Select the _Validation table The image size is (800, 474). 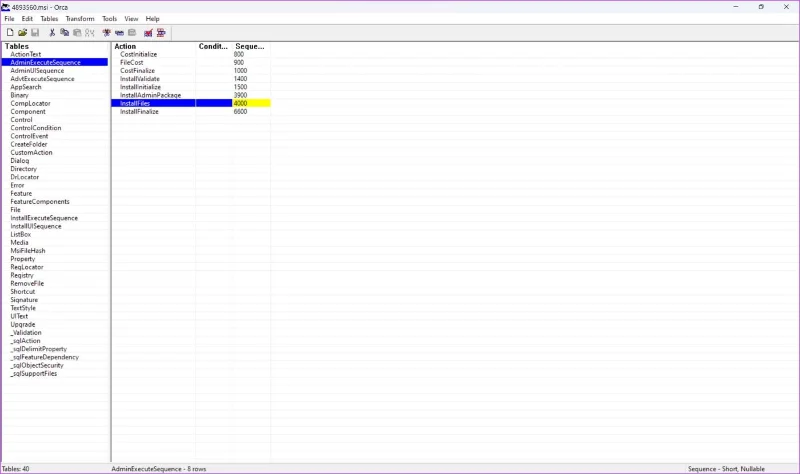pyautogui.click(x=26, y=332)
